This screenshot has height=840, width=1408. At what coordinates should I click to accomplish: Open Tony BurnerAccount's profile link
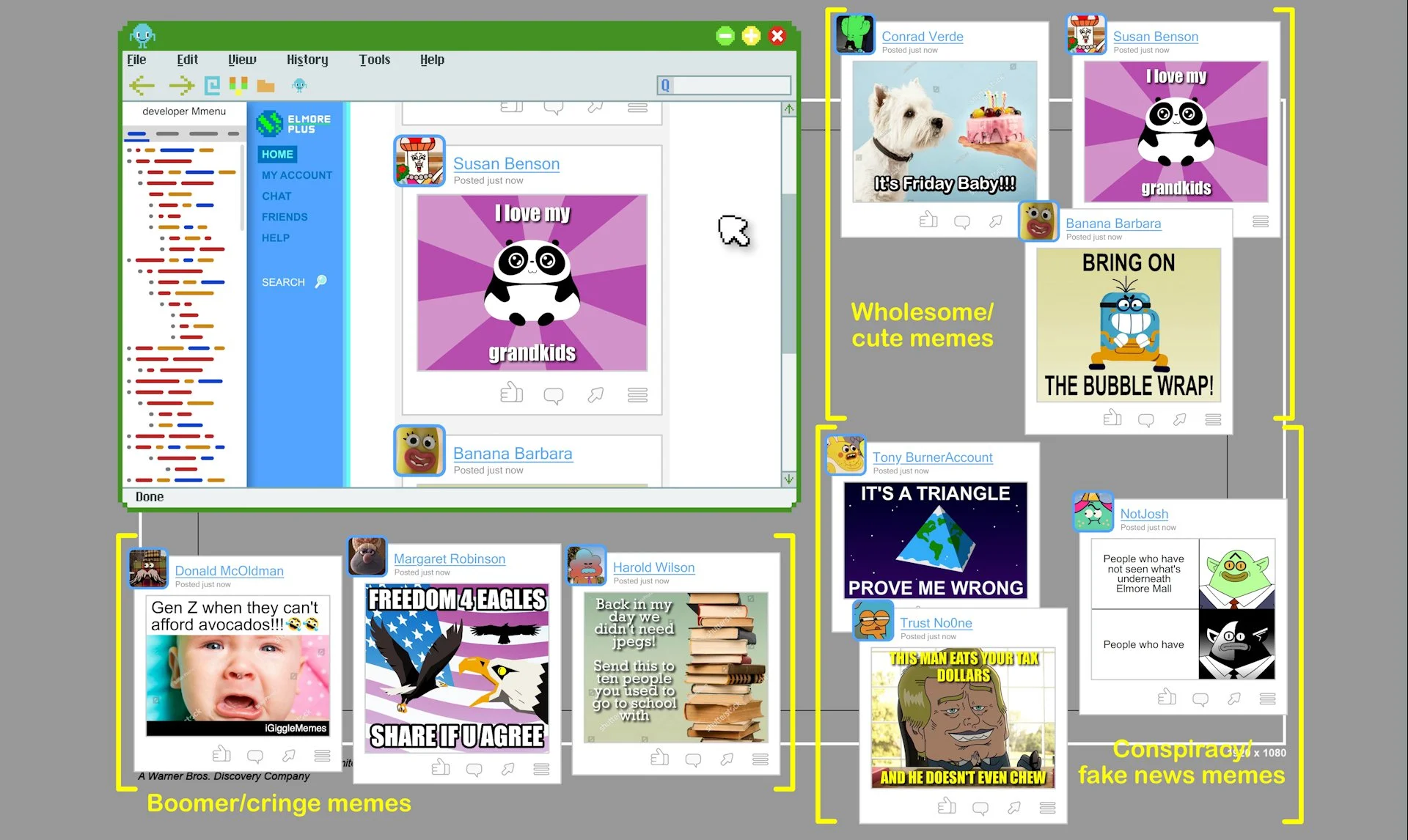tap(932, 457)
